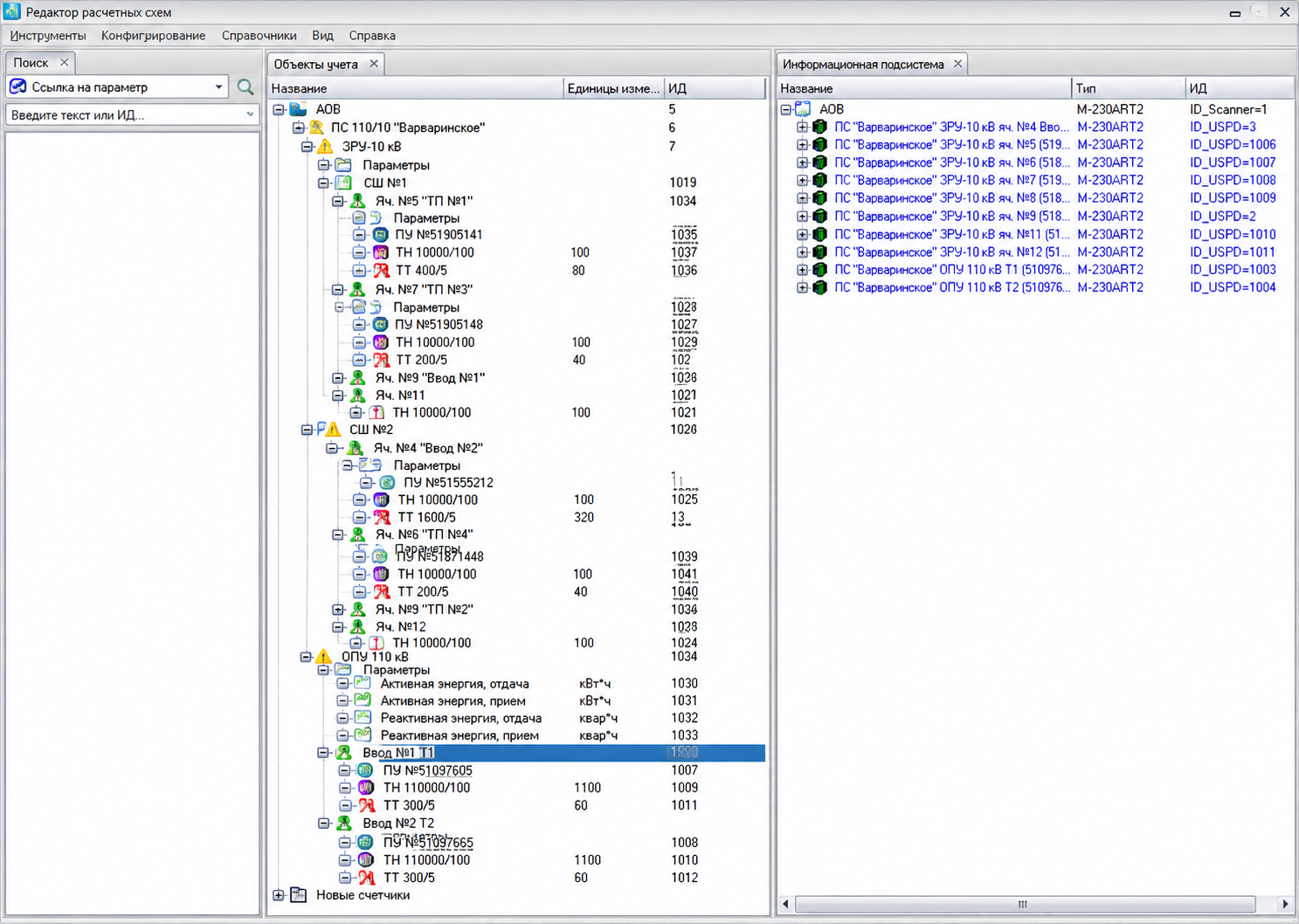Expand the Новые счетчики tree node
This screenshot has height=924, width=1299.
pos(279,895)
